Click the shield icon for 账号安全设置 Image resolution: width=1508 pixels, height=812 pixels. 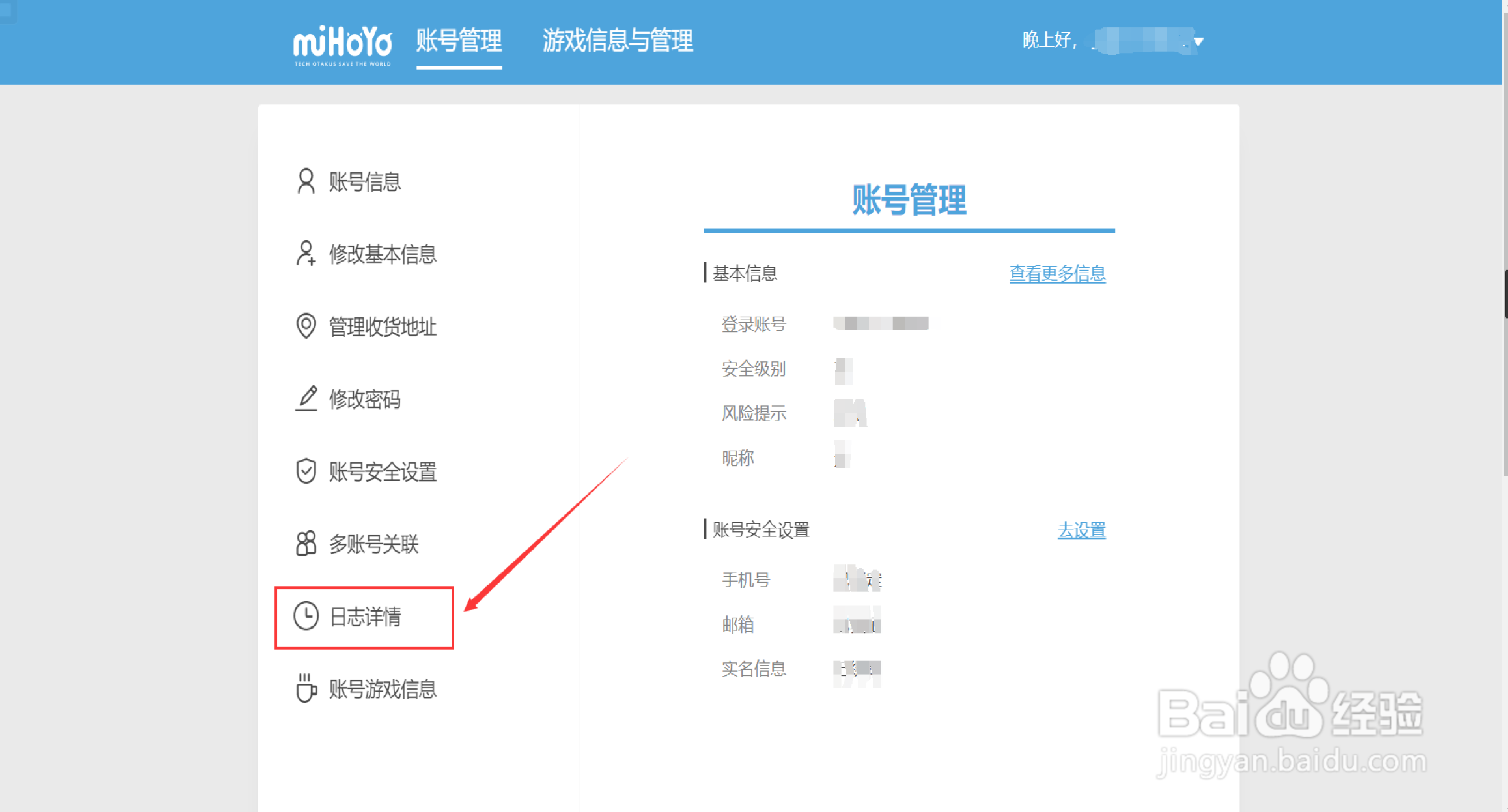click(306, 471)
